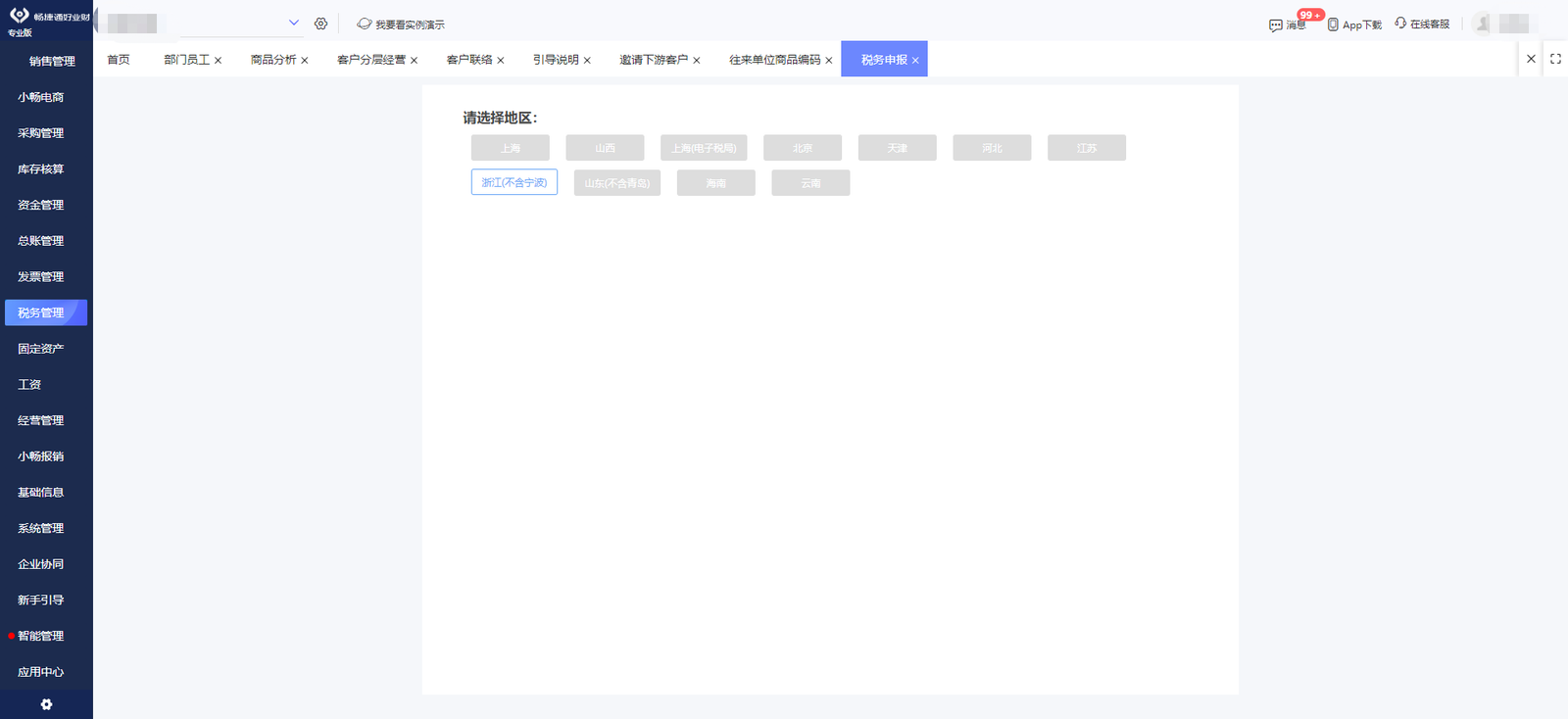Screen dimensions: 1568x719
Task: Switch to the 首页 tab
Action: (x=119, y=60)
